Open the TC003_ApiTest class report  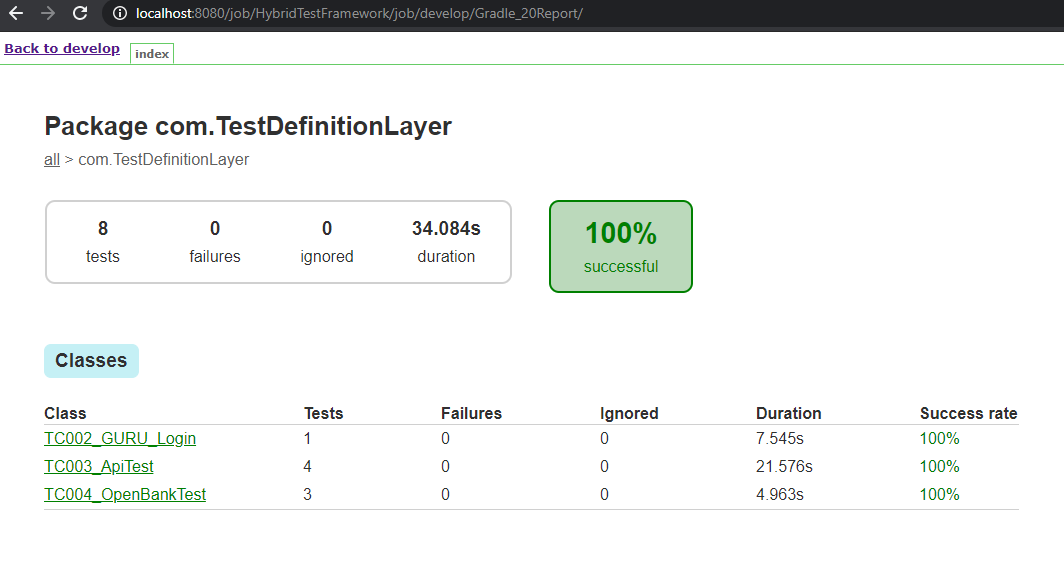click(99, 467)
